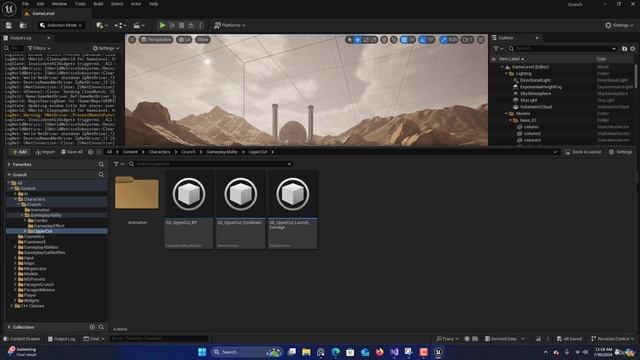Select SkyLight in the Outliner
The height and width of the screenshot is (360, 640).
click(529, 100)
